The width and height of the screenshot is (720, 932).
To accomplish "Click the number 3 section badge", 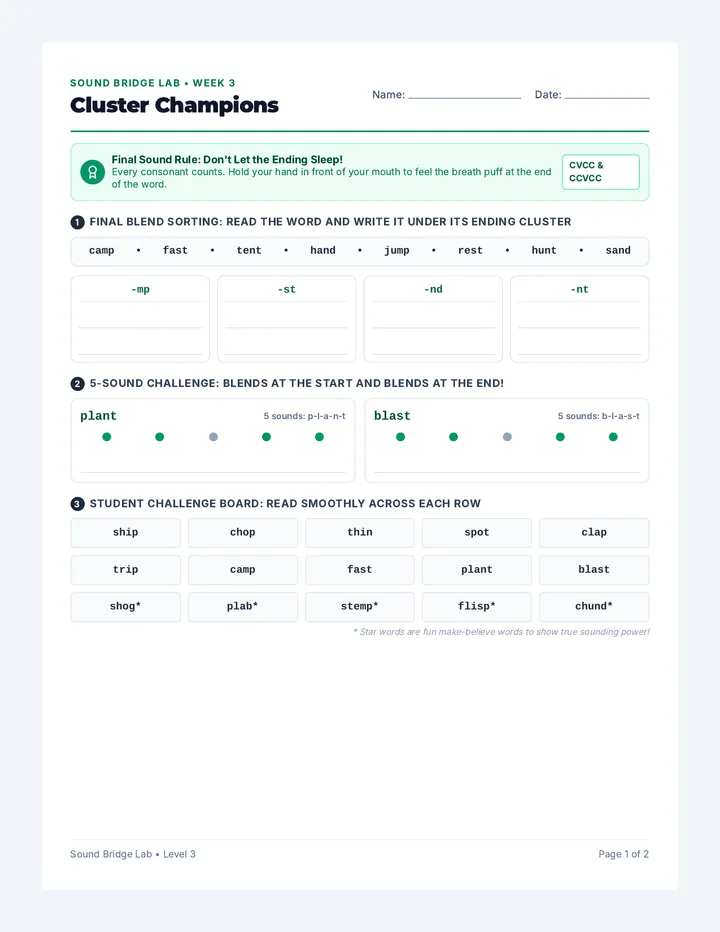I will coord(77,504).
